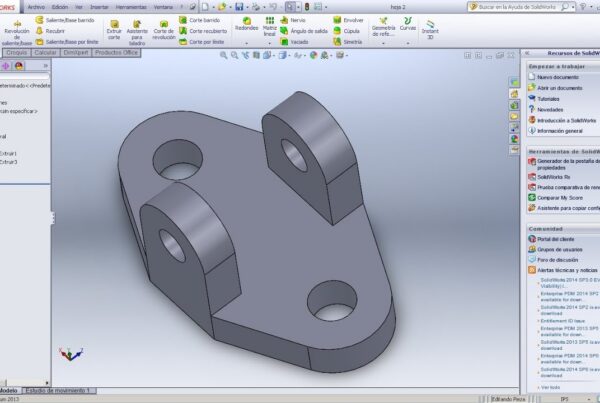This screenshot has height=403, width=600.
Task: Click the Nuevo documento link
Action: [x=557, y=77]
